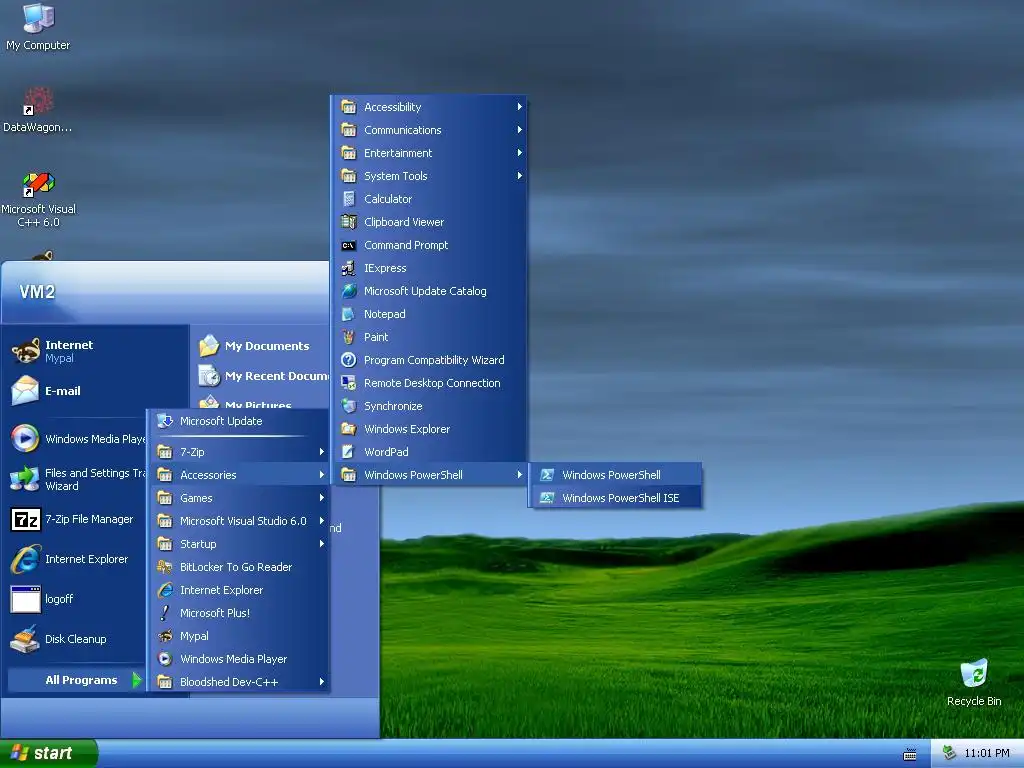Click the Program Compatibility Wizard question icon
This screenshot has height=768, width=1024.
pyautogui.click(x=349, y=360)
